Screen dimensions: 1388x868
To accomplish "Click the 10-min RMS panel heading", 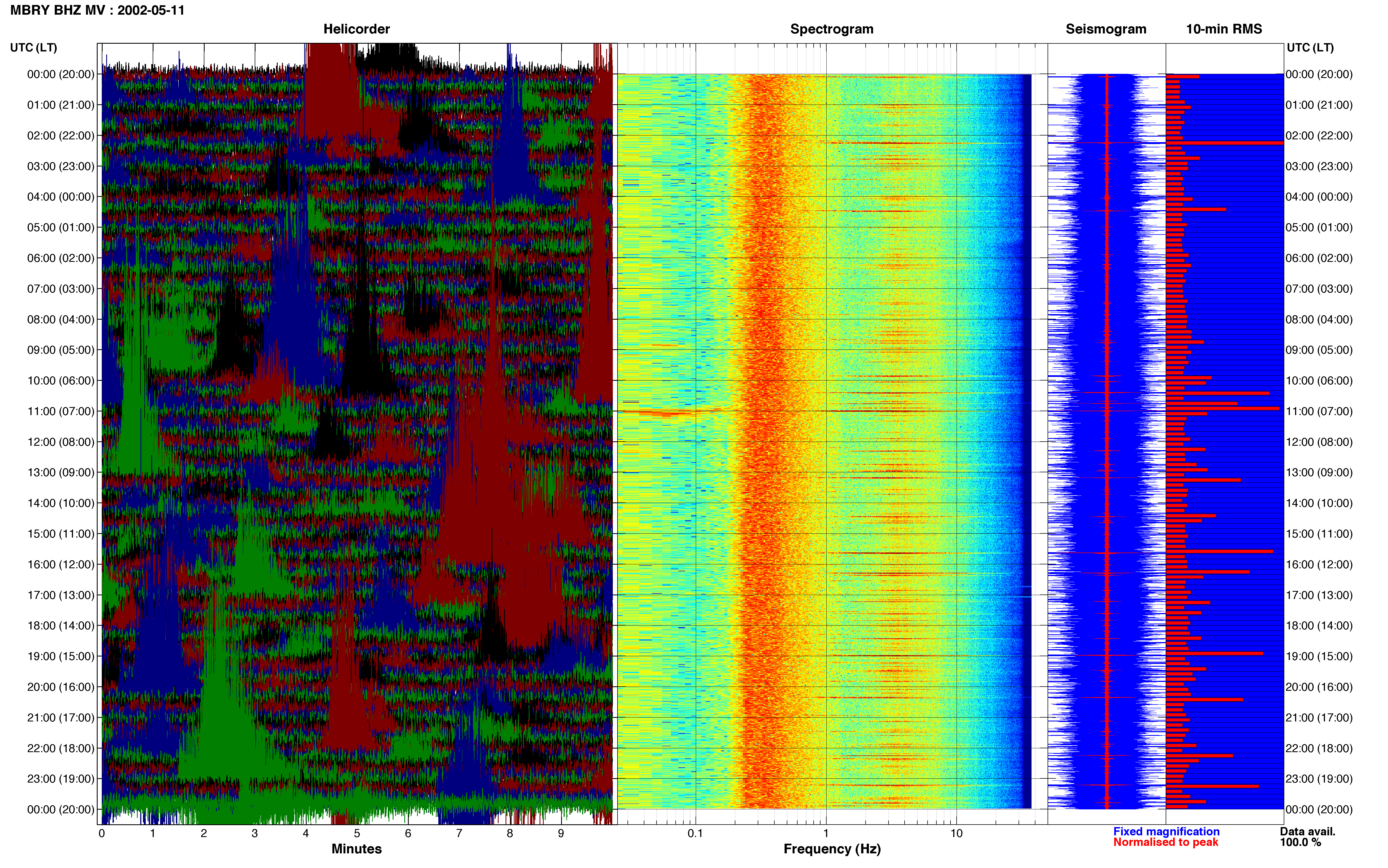I will pyautogui.click(x=1224, y=29).
